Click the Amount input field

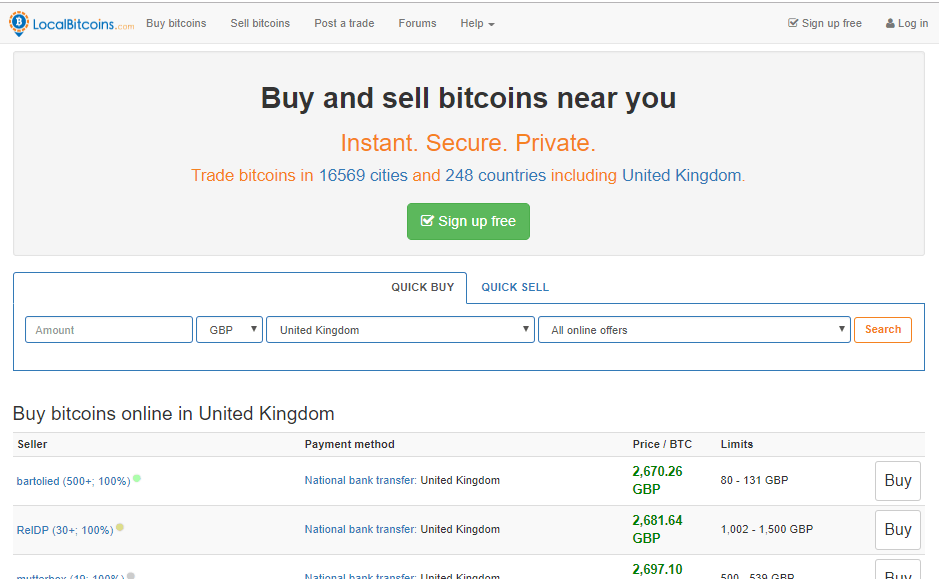coord(109,329)
